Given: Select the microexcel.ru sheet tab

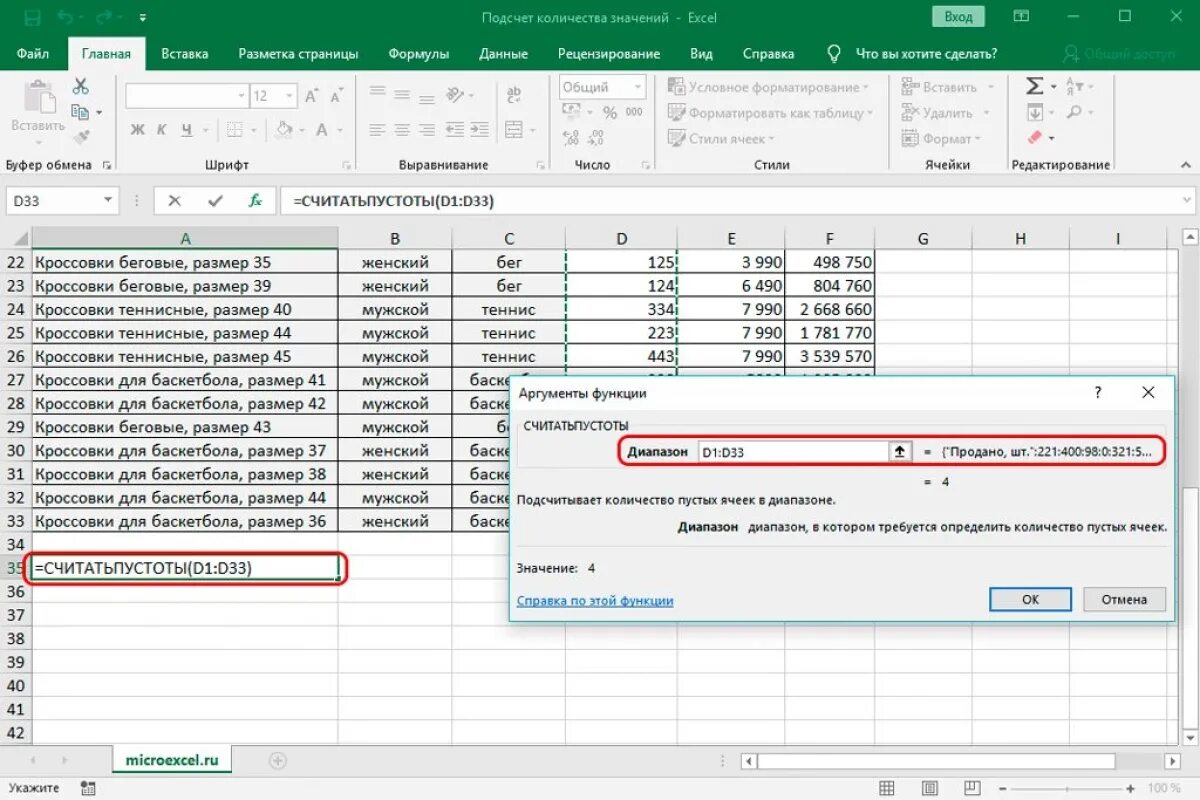Looking at the screenshot, I should click(172, 760).
